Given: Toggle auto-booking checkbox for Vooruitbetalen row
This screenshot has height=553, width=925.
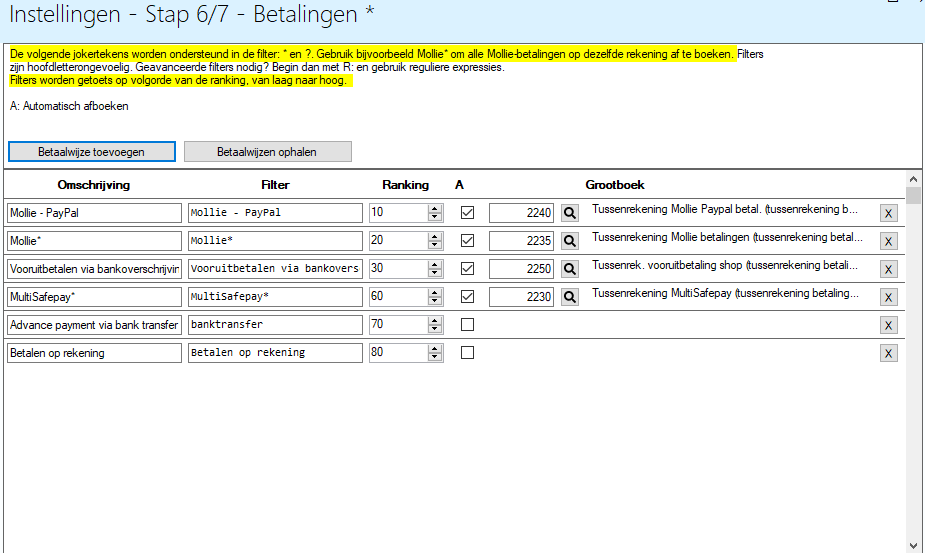Looking at the screenshot, I should tap(467, 269).
